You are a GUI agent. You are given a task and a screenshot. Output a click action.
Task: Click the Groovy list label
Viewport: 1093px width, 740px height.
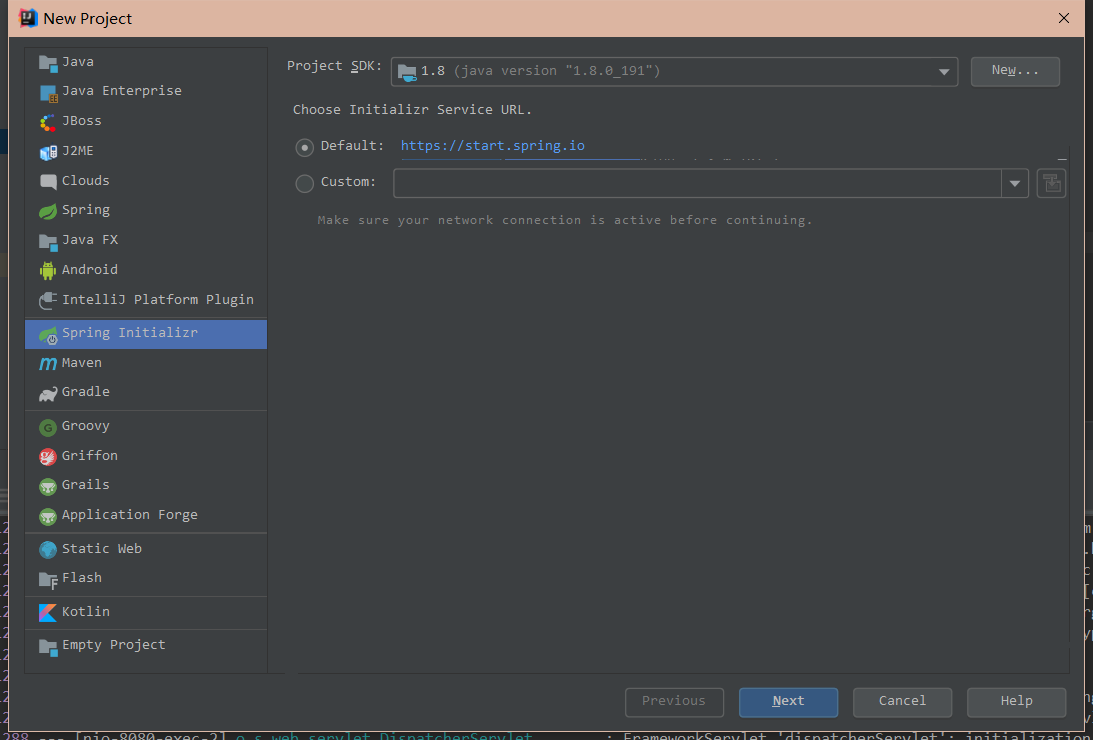(85, 426)
